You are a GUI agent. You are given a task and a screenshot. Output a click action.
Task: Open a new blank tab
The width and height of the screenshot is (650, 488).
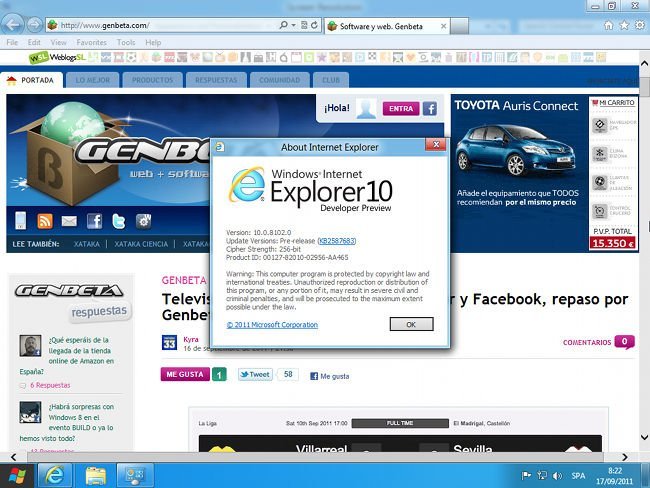(460, 26)
